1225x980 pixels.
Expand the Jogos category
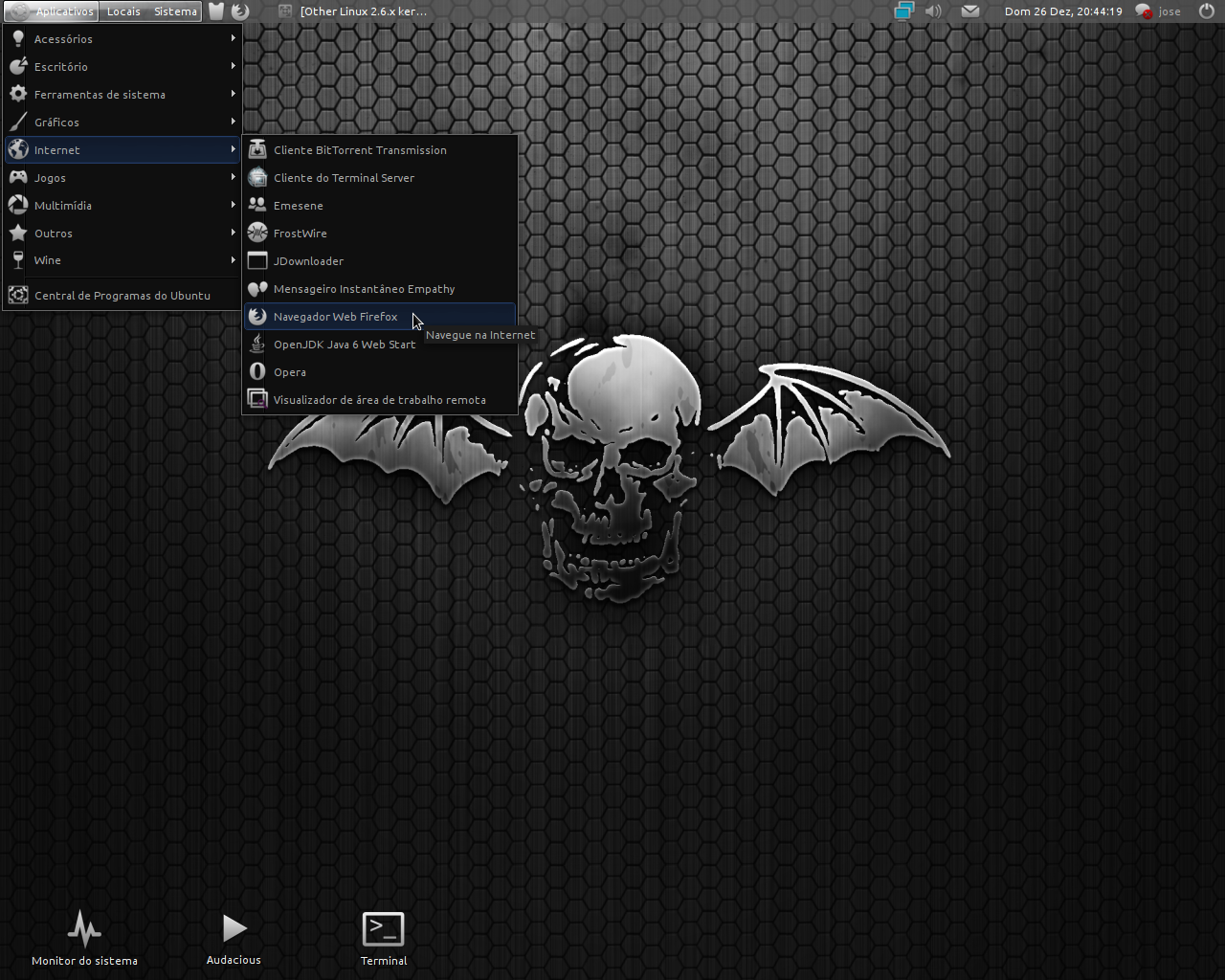click(122, 178)
